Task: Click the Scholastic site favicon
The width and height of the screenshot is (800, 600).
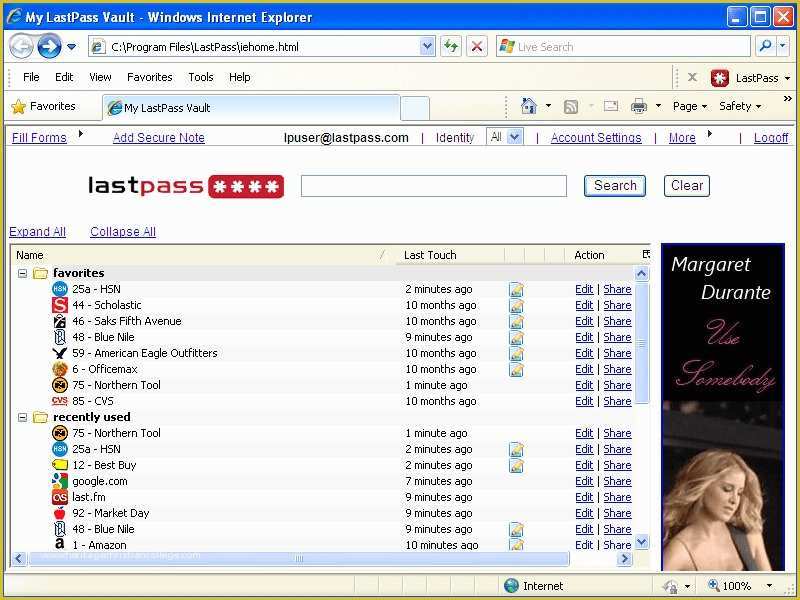Action: (x=60, y=305)
